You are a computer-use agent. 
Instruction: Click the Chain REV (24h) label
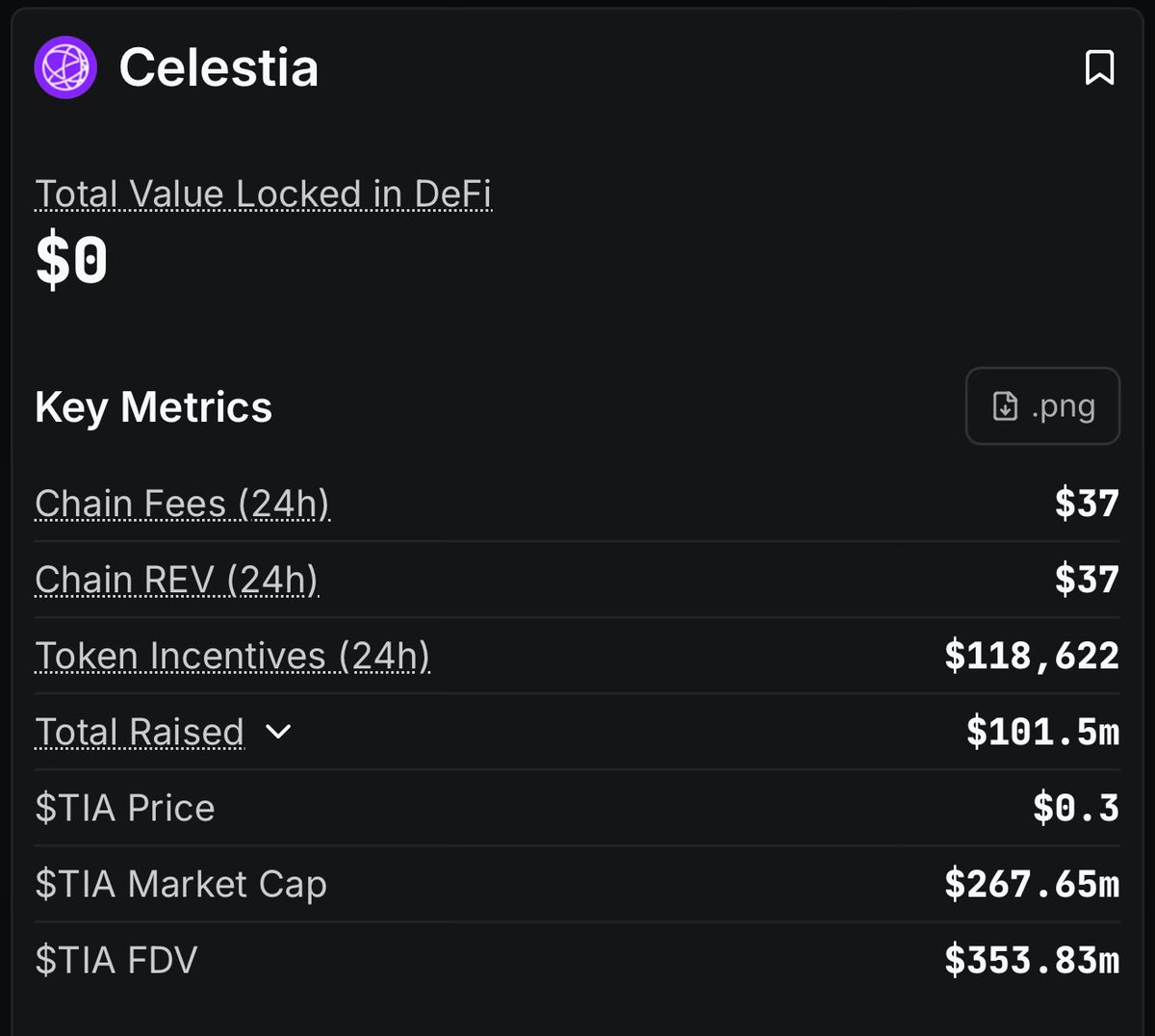point(176,580)
